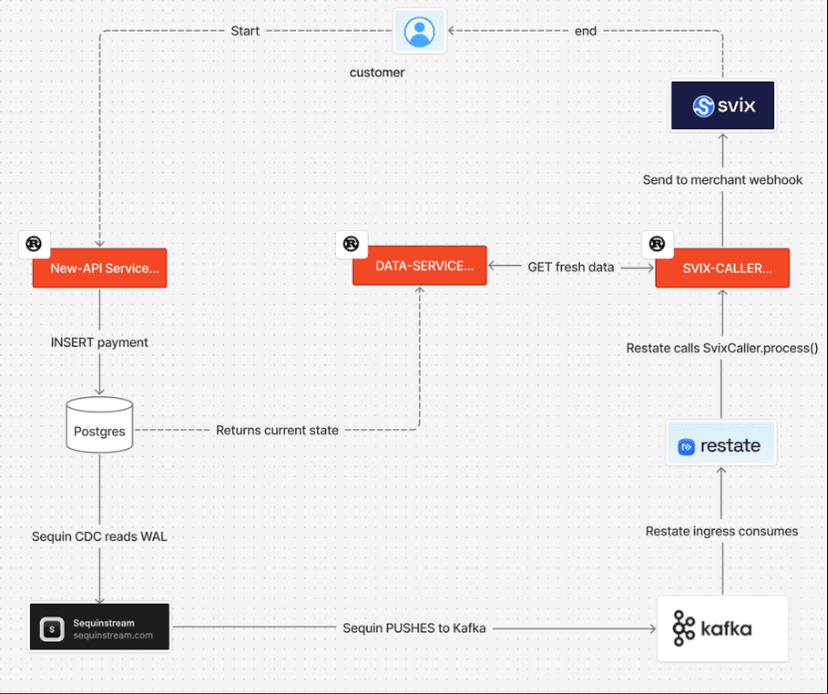Click the Rust badge on DATA-SERVICE node

coord(351,243)
